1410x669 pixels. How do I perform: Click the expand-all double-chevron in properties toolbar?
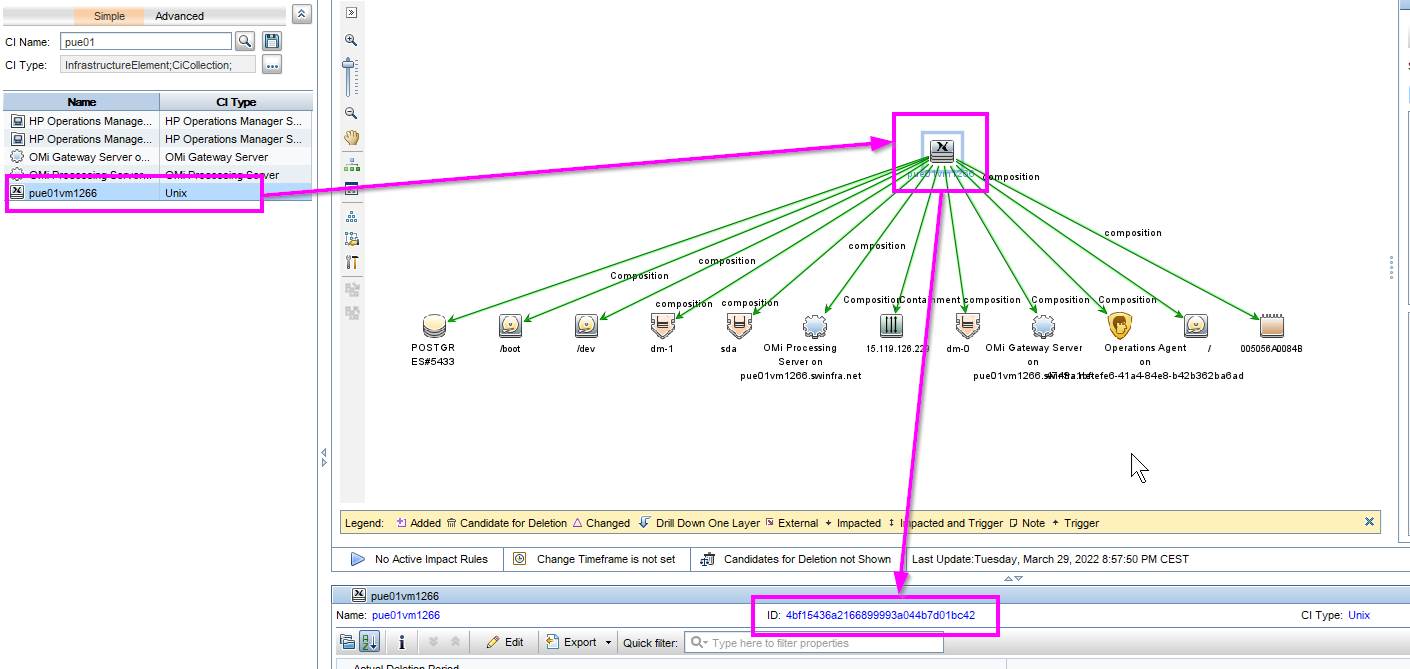coord(434,642)
